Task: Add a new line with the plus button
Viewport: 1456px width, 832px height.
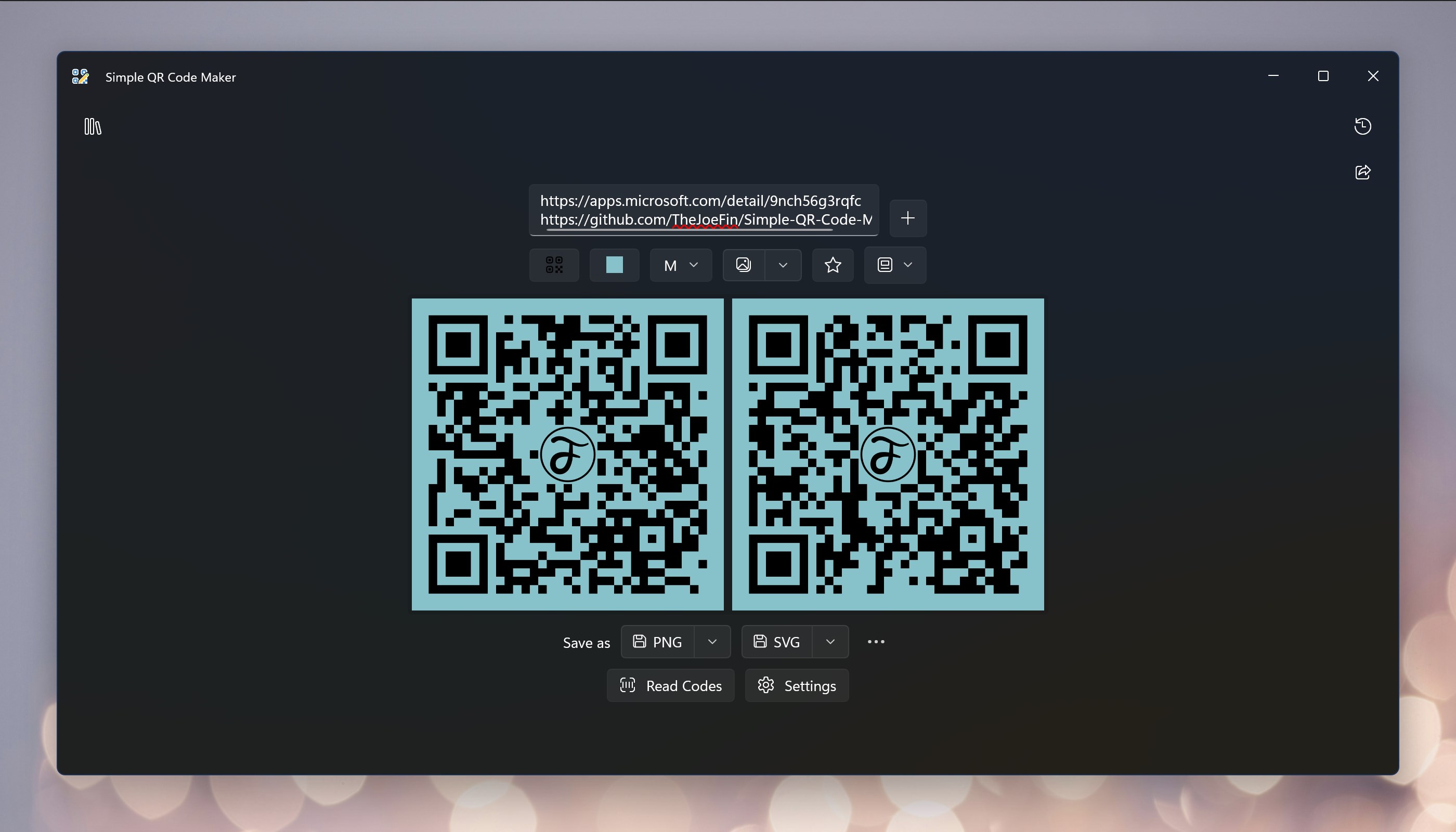Action: click(908, 218)
